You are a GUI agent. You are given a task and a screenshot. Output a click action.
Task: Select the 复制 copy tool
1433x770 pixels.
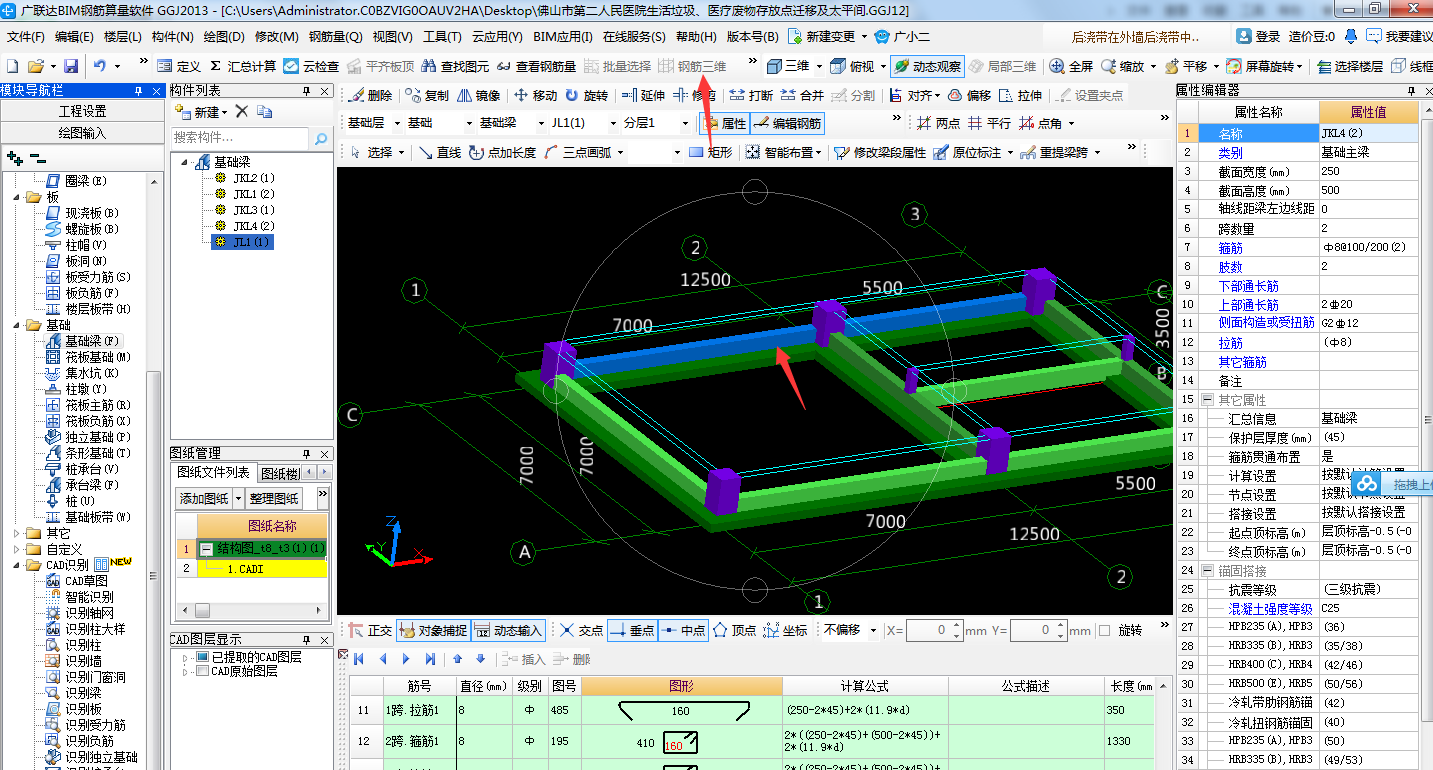(427, 96)
